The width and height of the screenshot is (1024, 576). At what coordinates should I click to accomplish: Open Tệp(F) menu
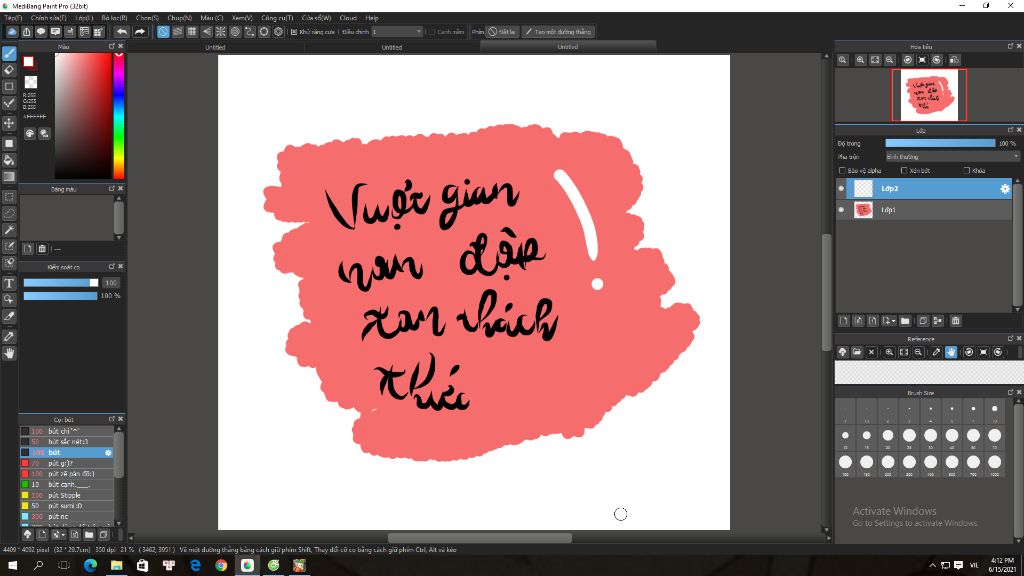(x=13, y=18)
